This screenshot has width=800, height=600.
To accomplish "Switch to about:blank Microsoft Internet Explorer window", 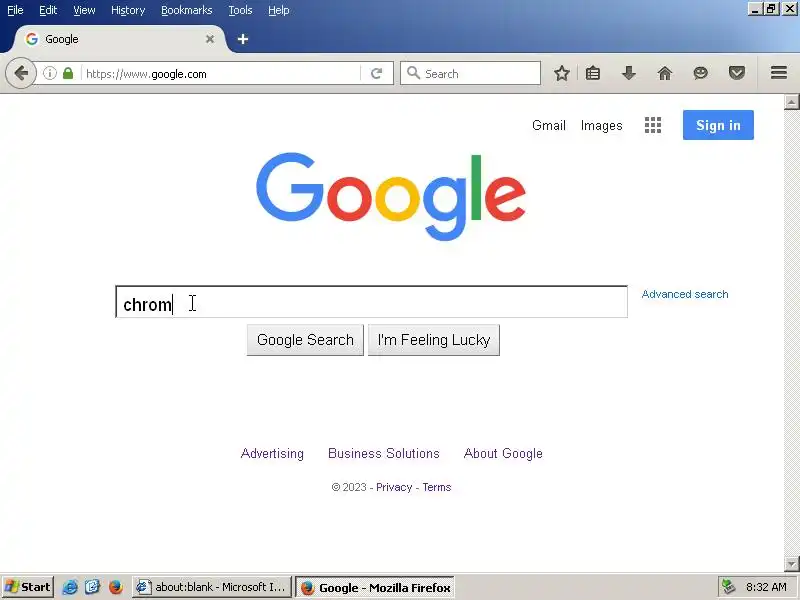I will coord(211,587).
